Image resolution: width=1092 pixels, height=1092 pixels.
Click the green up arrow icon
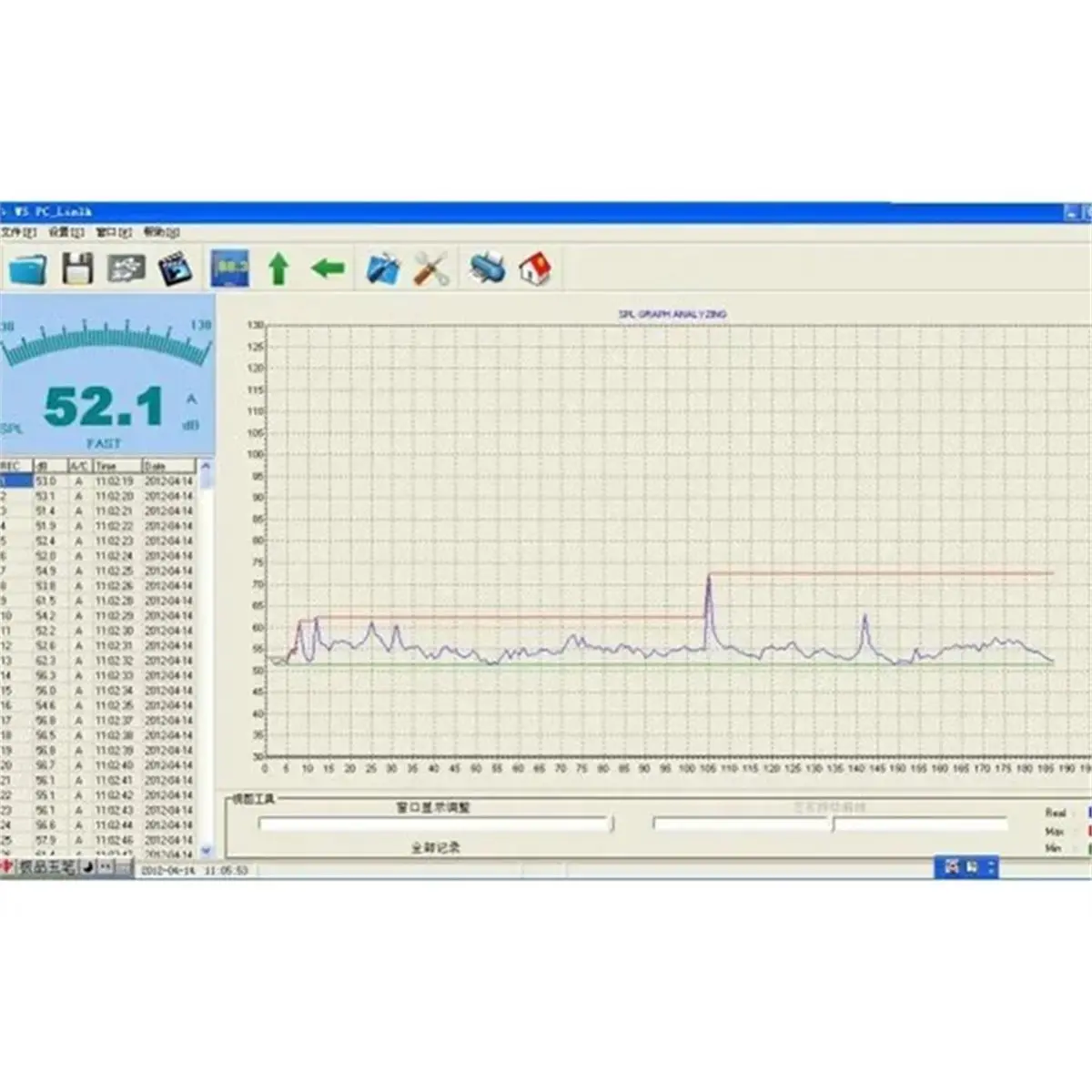(278, 269)
